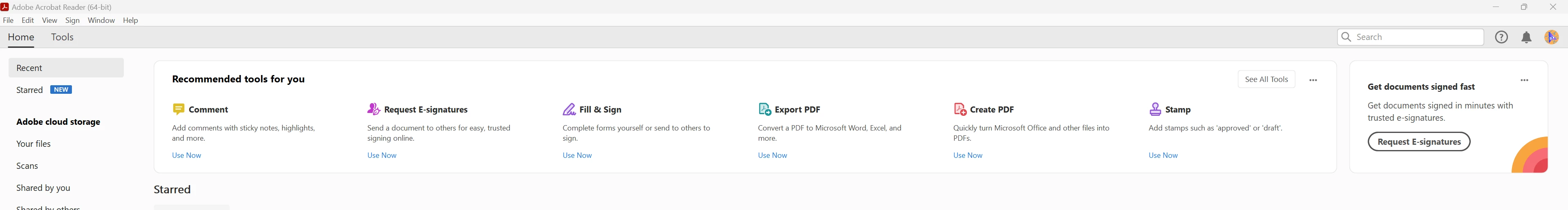Click the Fill & Sign pen icon
This screenshot has width=1568, height=210.
pos(569,109)
